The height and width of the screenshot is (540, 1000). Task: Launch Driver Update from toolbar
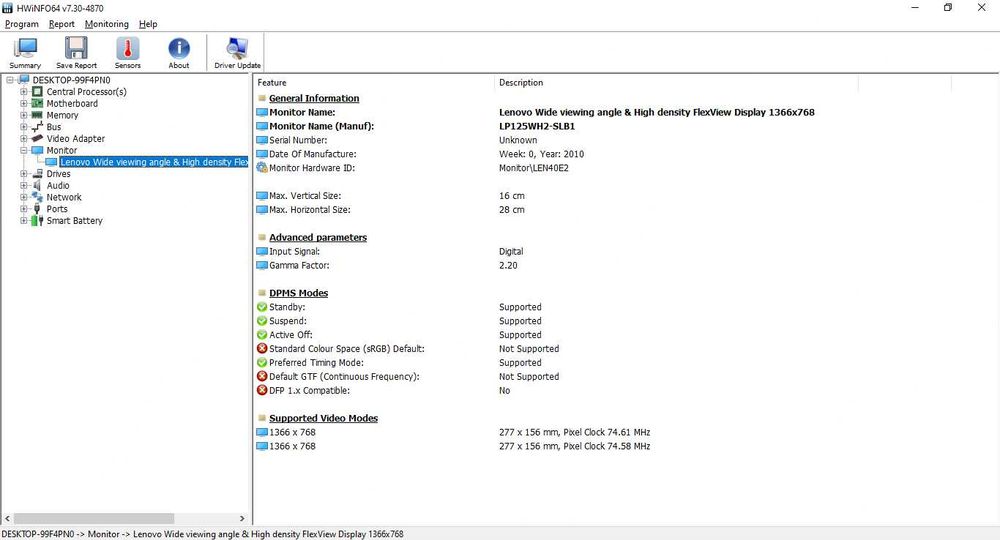coord(237,48)
